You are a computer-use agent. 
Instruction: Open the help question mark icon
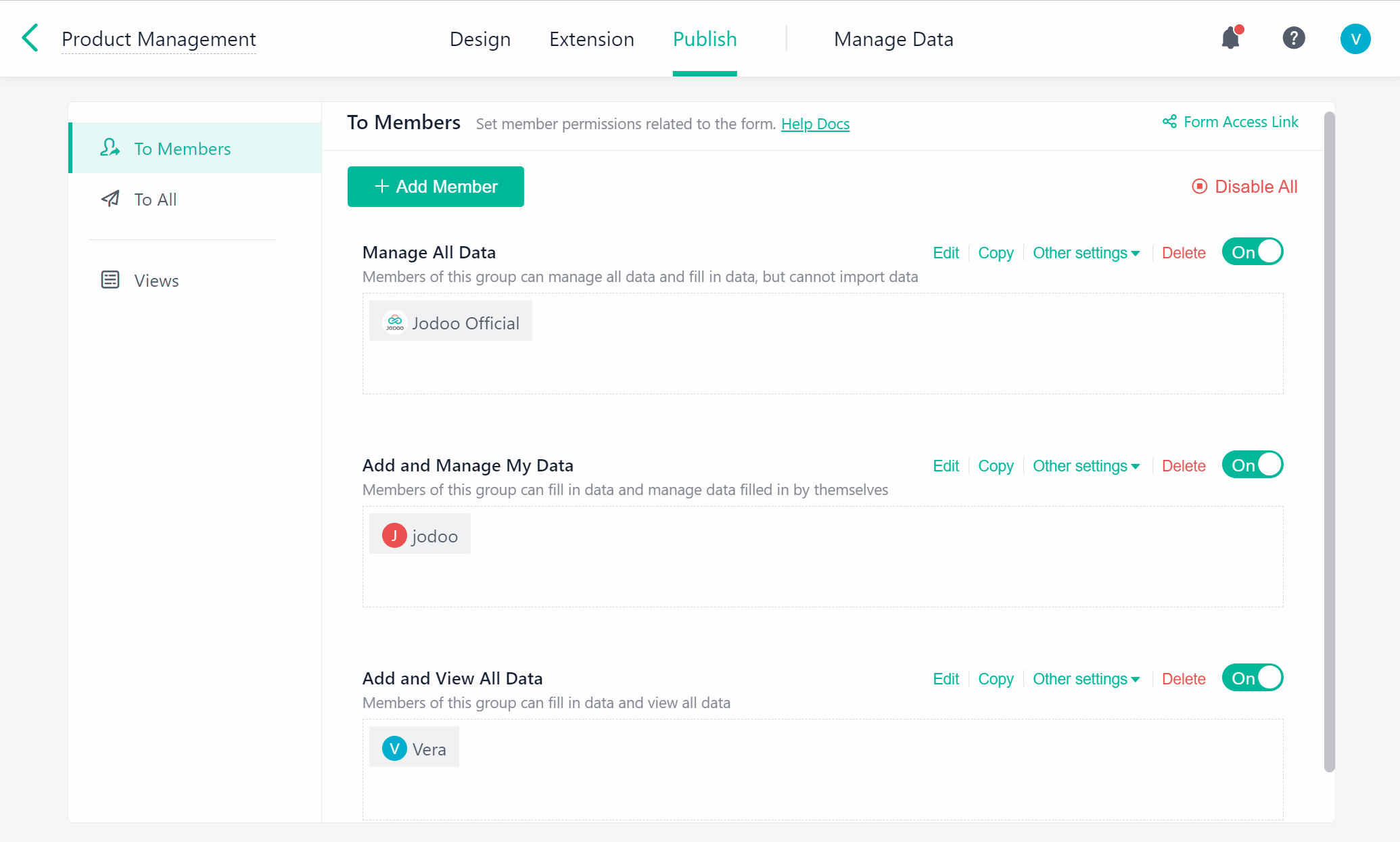tap(1293, 38)
